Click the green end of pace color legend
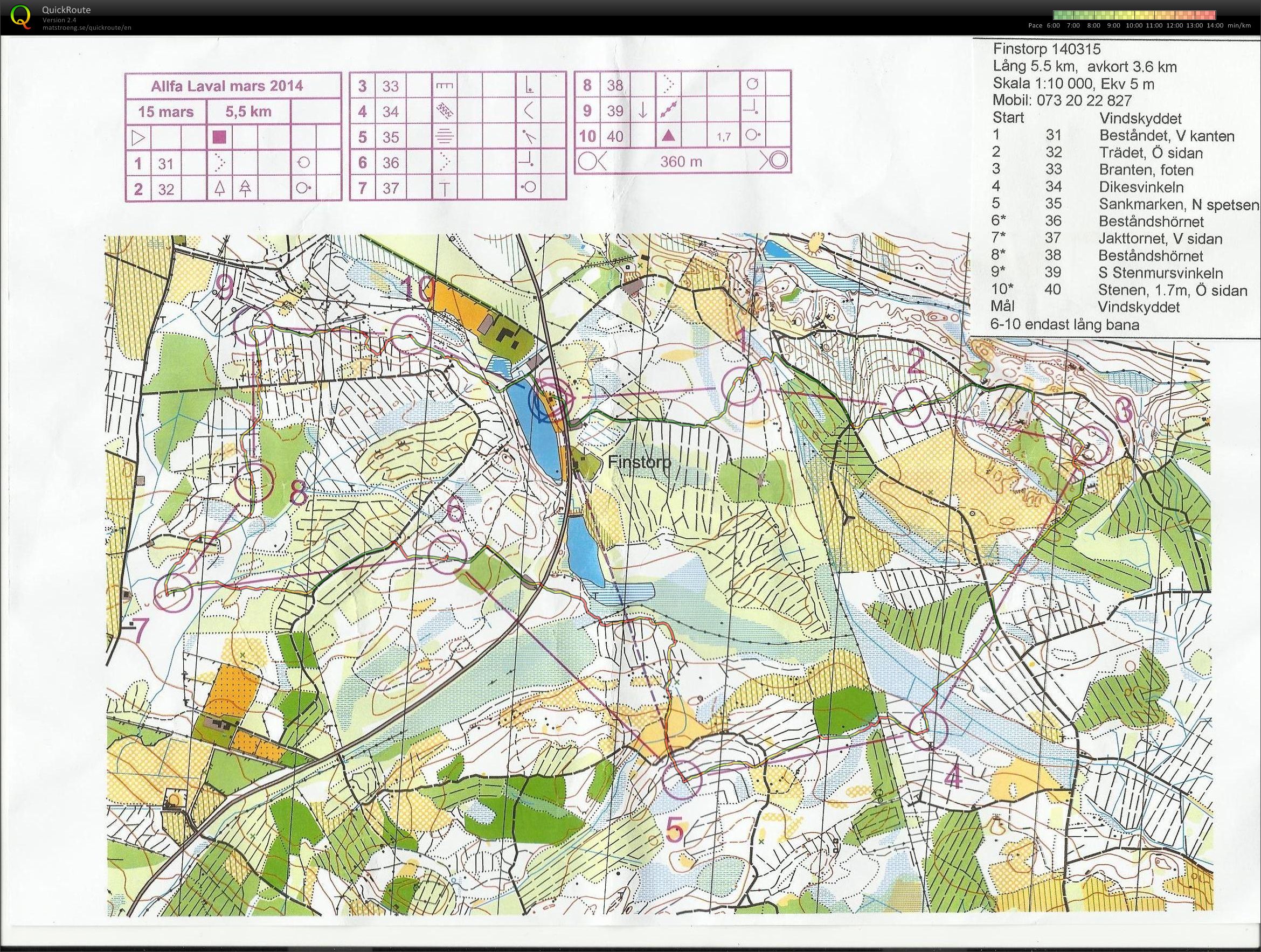This screenshot has width=1261, height=952. pyautogui.click(x=1058, y=16)
